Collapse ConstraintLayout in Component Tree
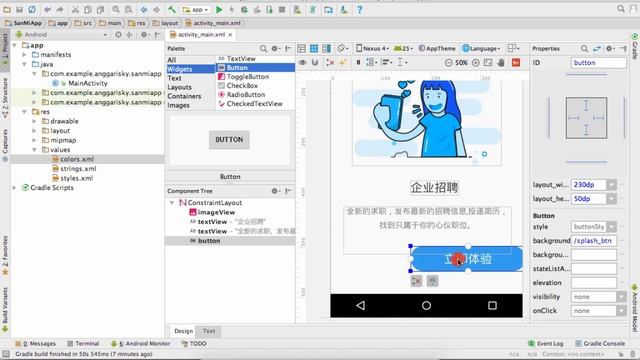Viewport: 640px width, 360px height. tap(172, 203)
